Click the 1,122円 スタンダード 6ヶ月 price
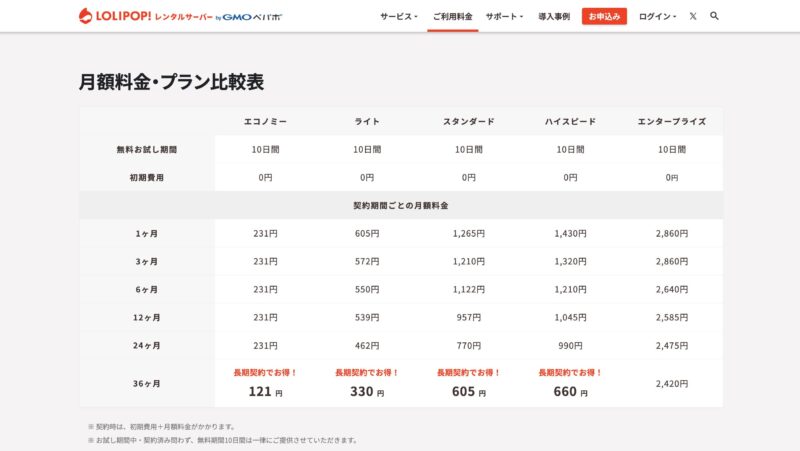Image resolution: width=800 pixels, height=451 pixels. click(468, 290)
